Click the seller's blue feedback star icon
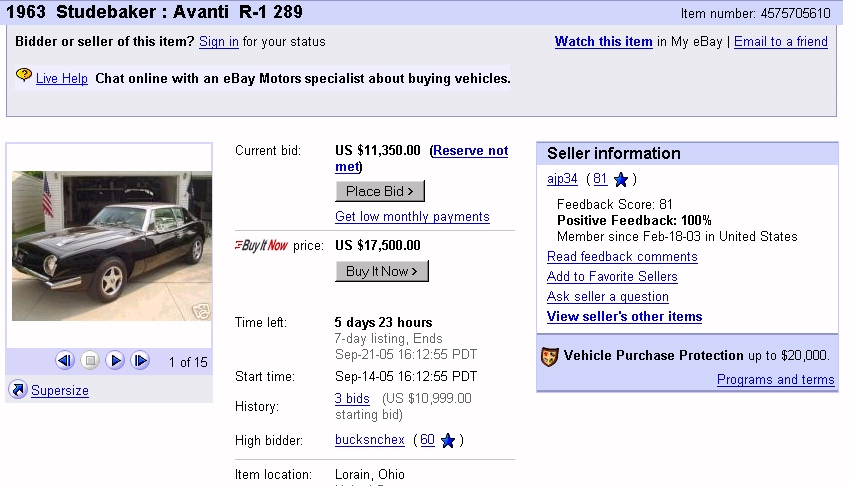The image size is (850, 486). point(621,180)
